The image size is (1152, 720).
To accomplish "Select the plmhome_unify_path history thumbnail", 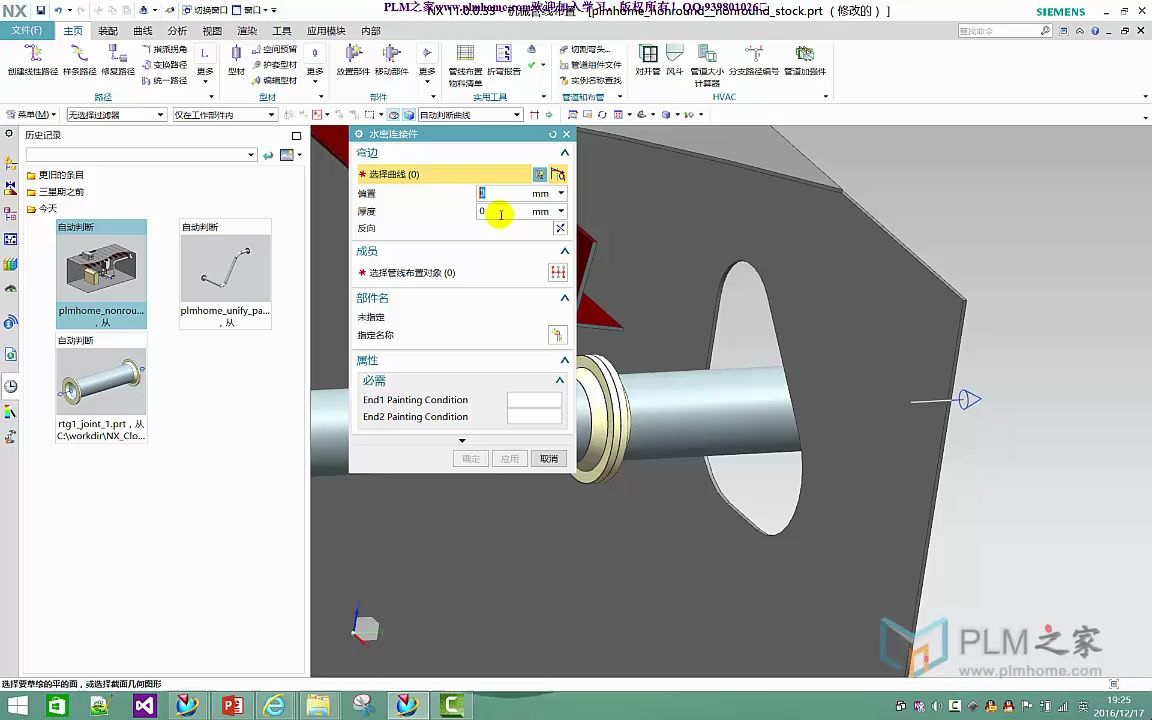I will (226, 273).
